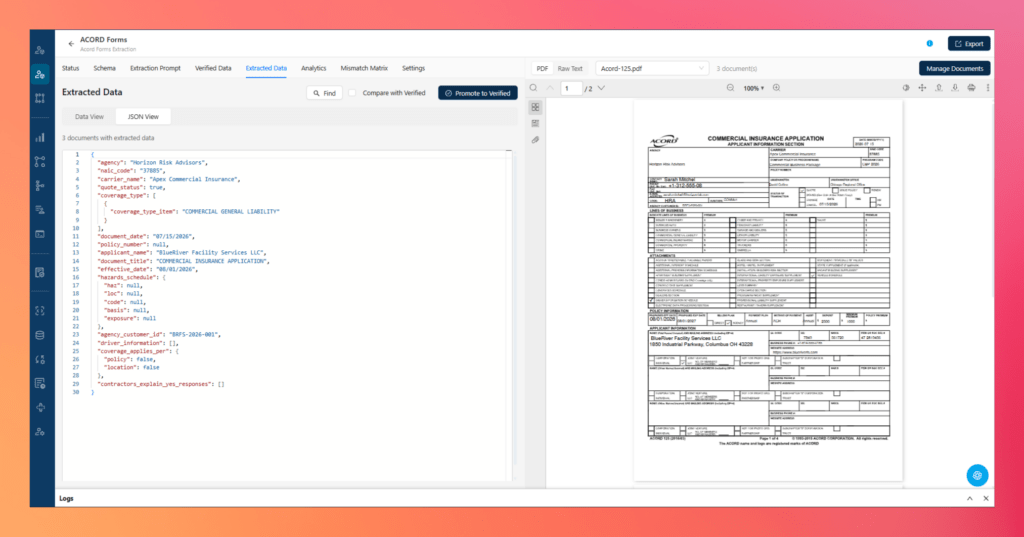Click the "applicant_name" BlueRiver Facility Services line

coord(182,253)
